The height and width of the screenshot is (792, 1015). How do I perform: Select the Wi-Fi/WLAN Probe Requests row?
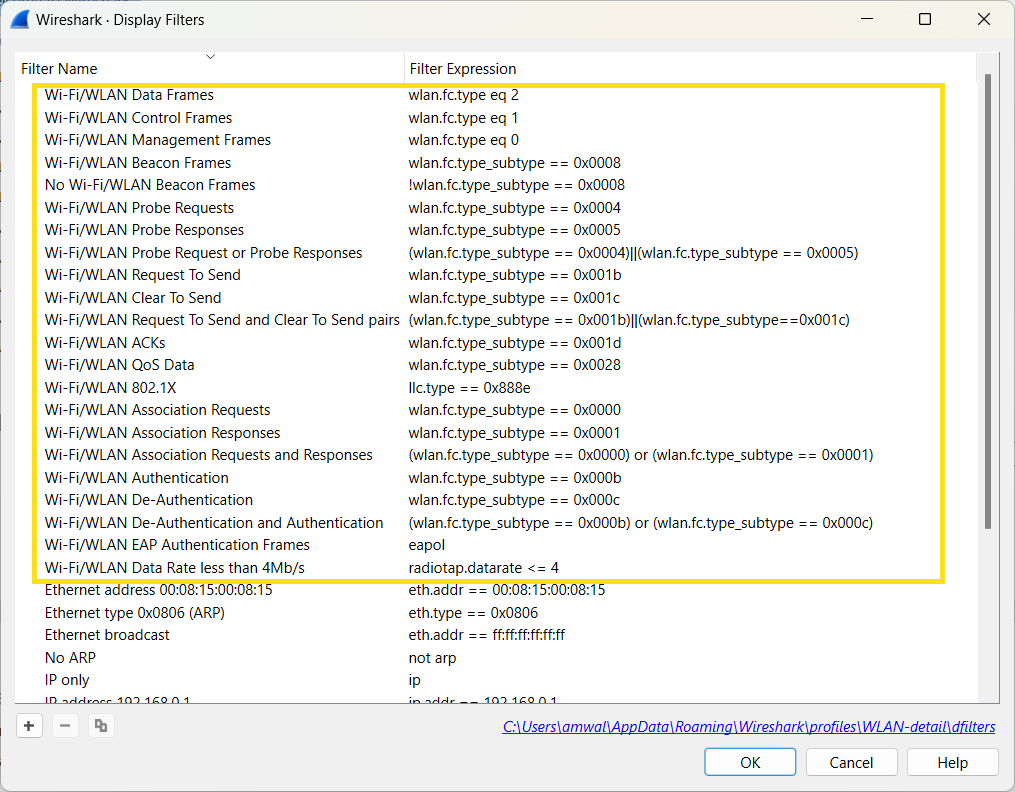[x=139, y=208]
